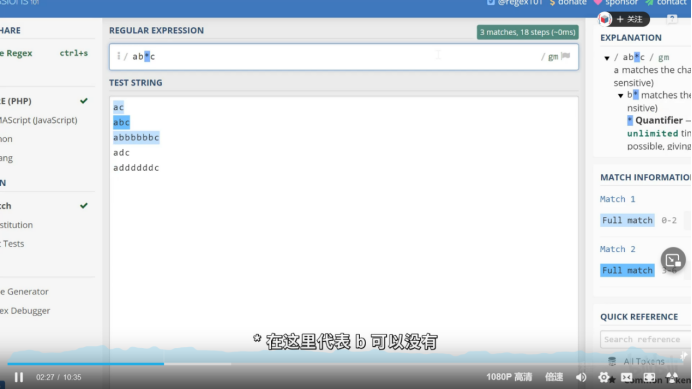
Task: Toggle web fullscreen mode icon
Action: pyautogui.click(x=626, y=377)
